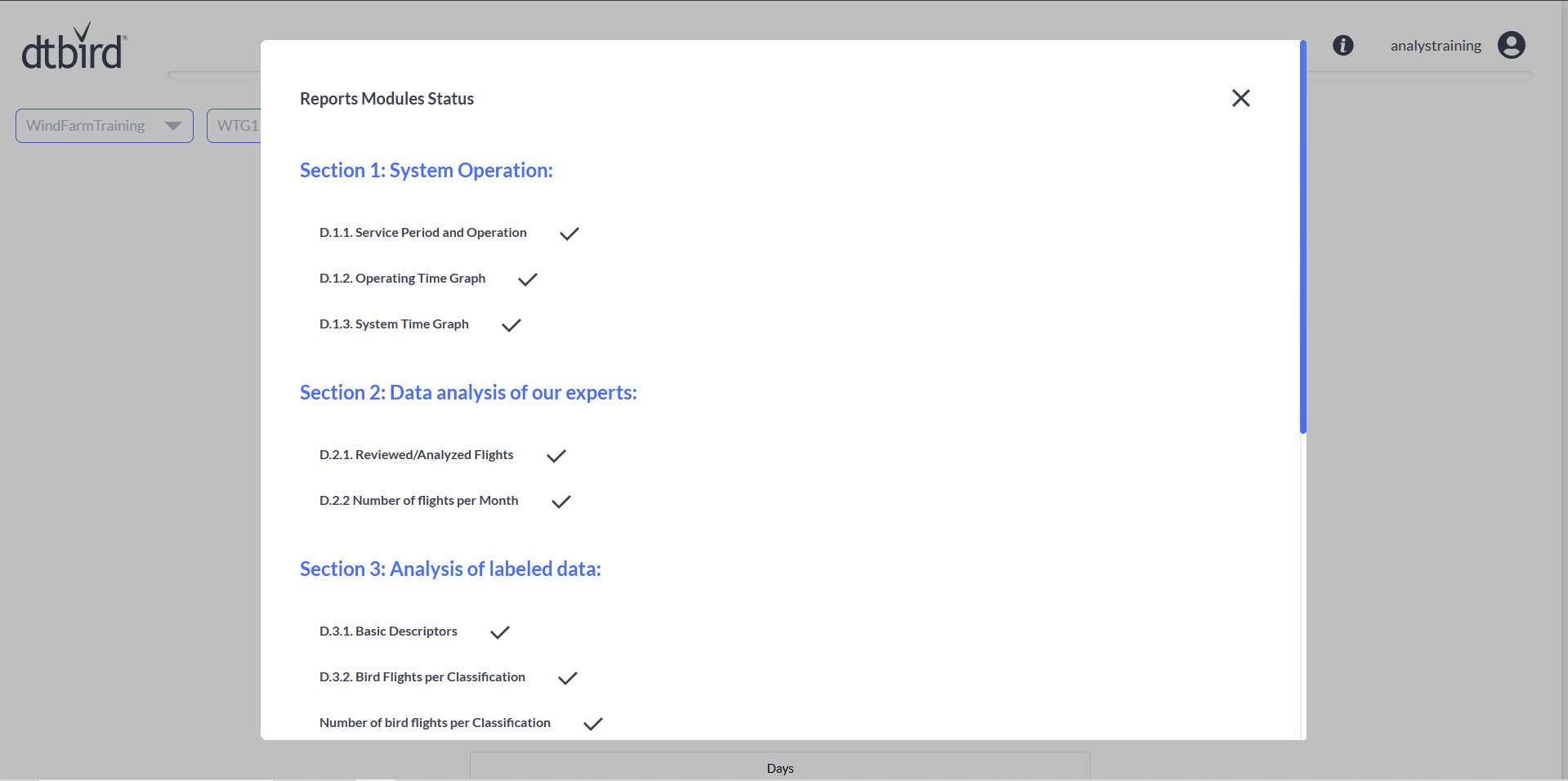Click checkmark beside System Time Graph
1568x781 pixels.
[511, 325]
